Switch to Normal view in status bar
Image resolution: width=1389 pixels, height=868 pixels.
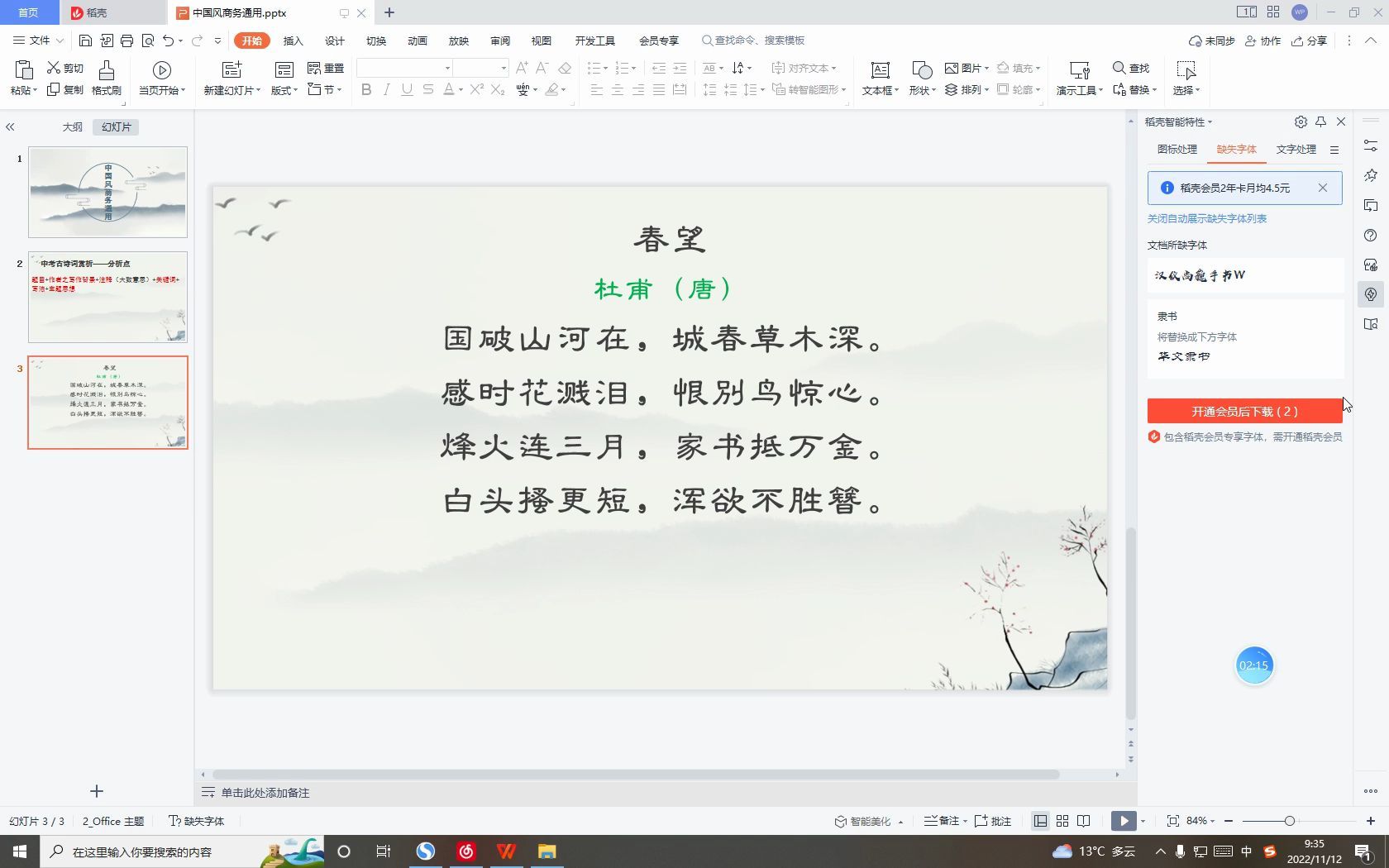[1041, 821]
